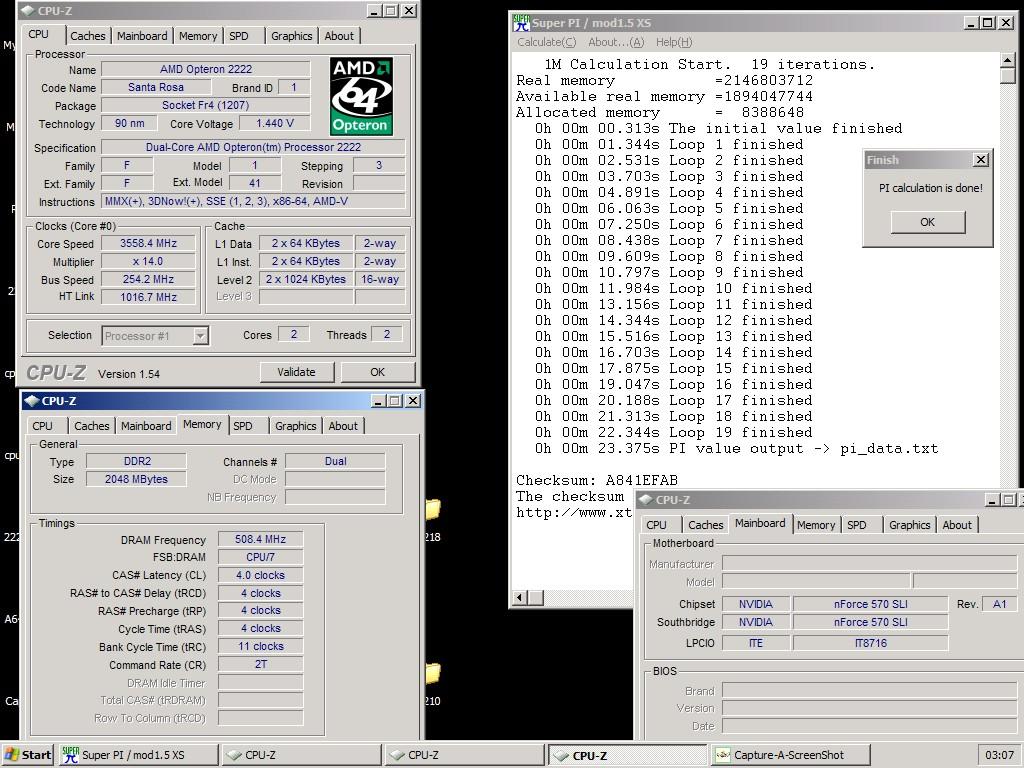
Task: Switch to Super PI in taskbar
Action: coord(138,755)
